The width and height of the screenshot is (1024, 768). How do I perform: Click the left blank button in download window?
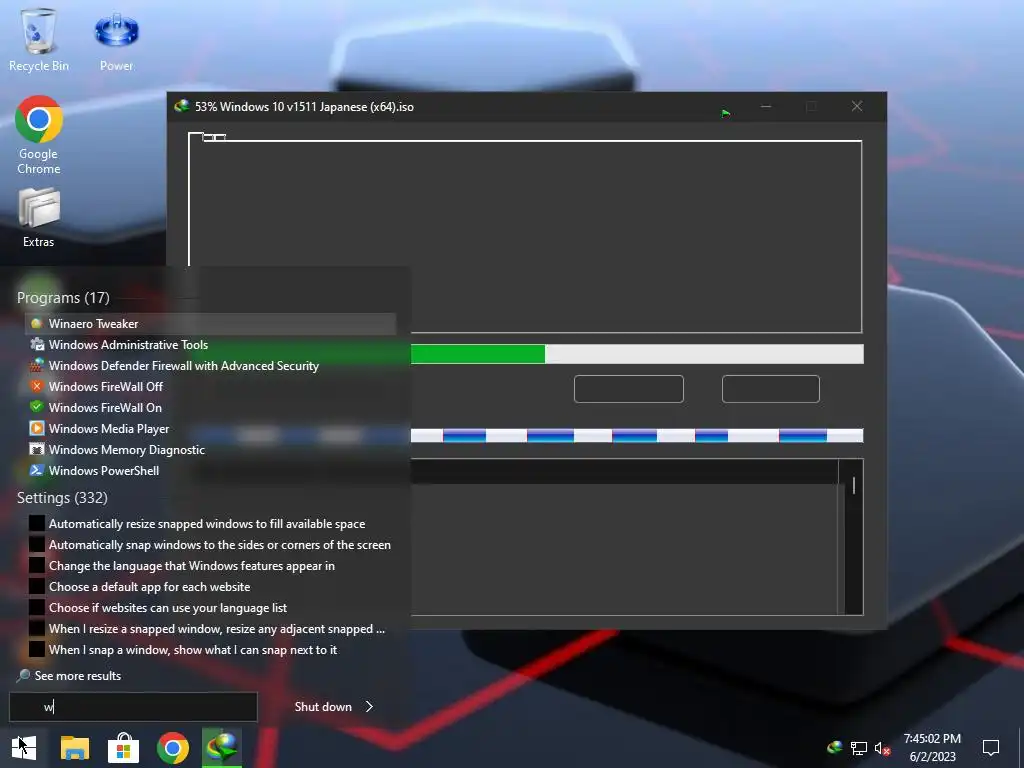[x=629, y=389]
